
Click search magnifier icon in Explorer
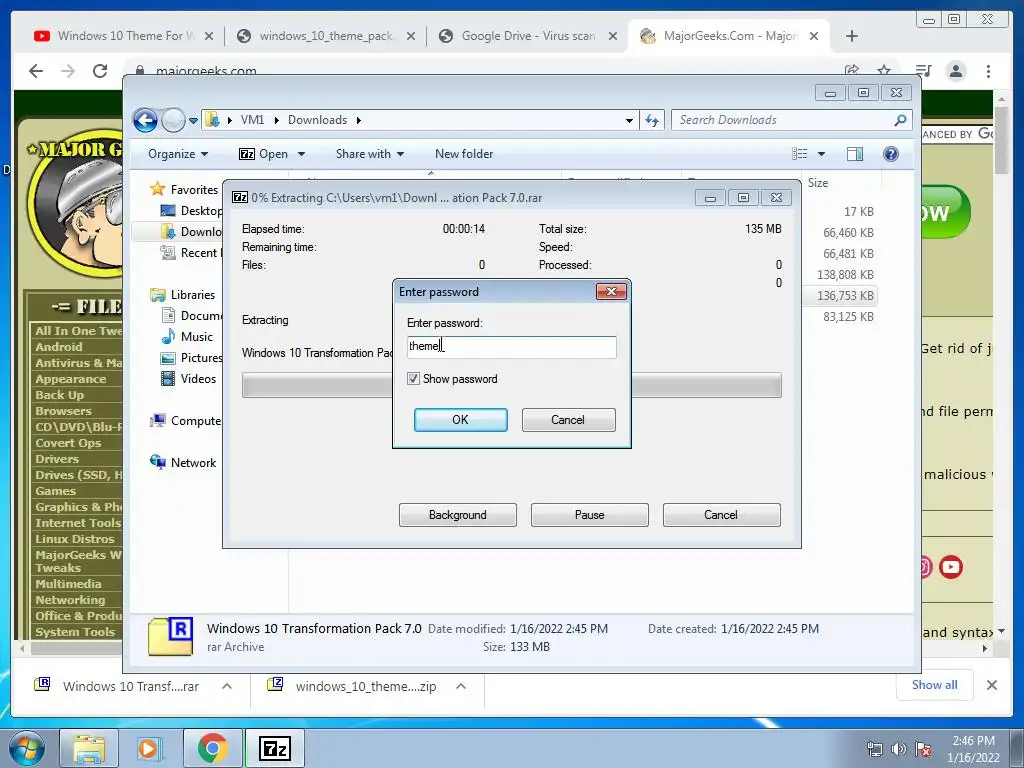pyautogui.click(x=900, y=120)
